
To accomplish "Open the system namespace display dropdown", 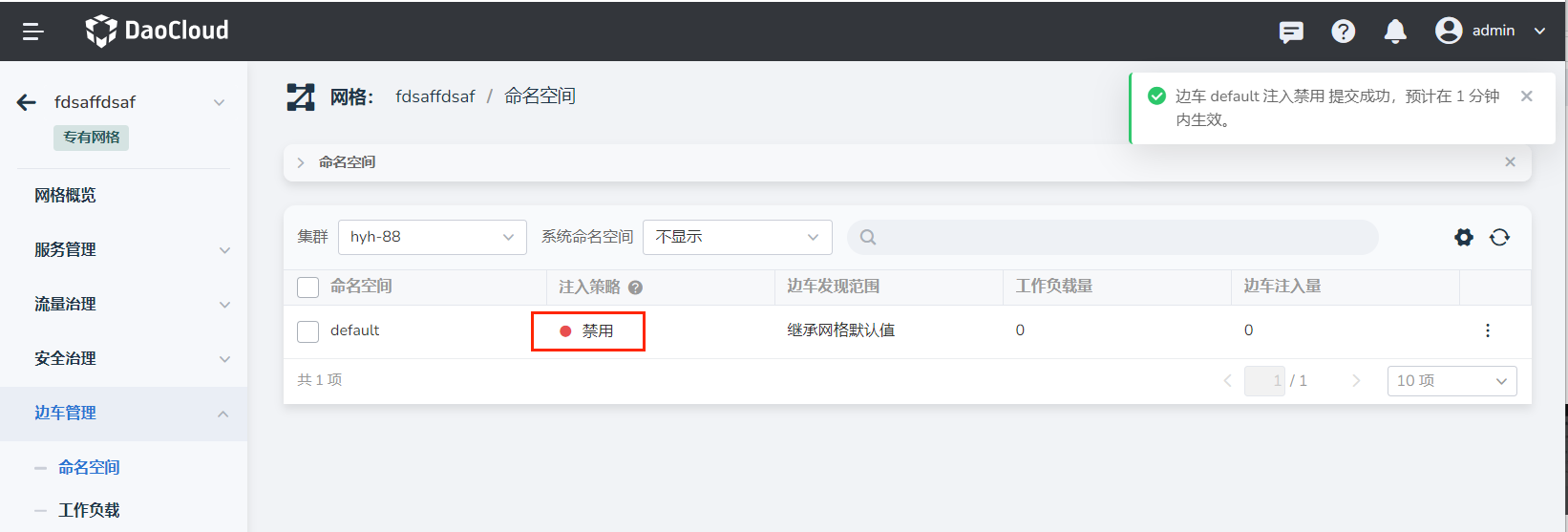I will pyautogui.click(x=736, y=237).
